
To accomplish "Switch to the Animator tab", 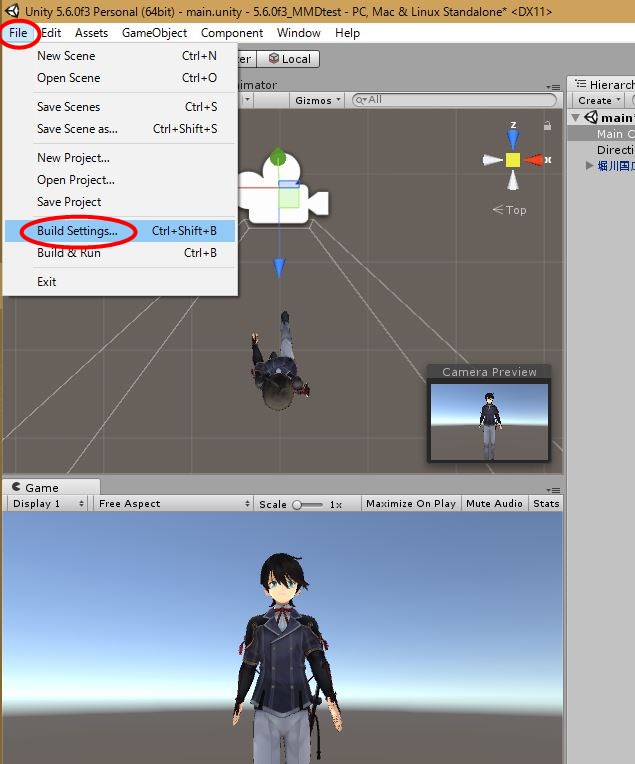I will [258, 85].
